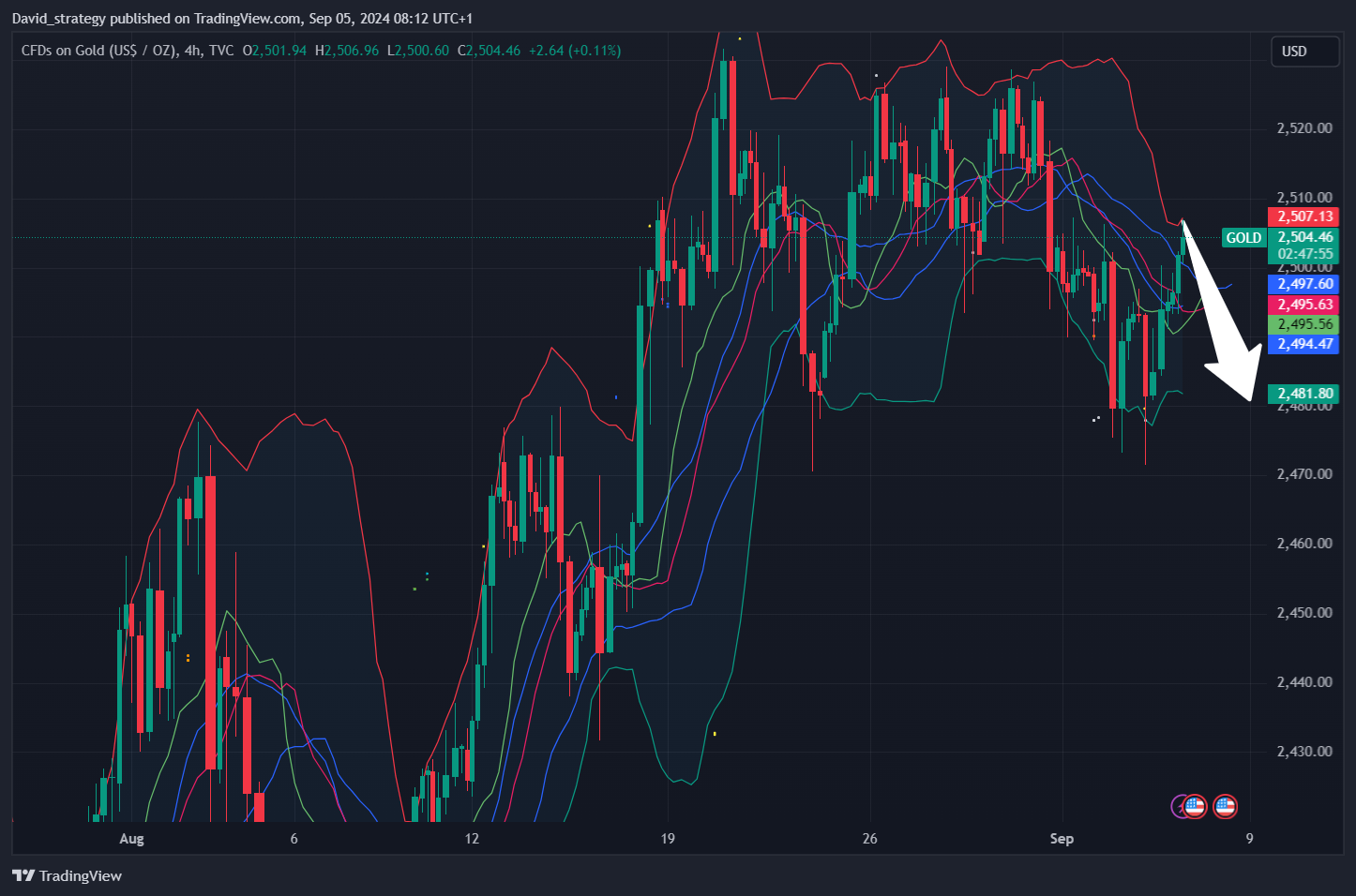Select the red 2,507.13 price label
Image resolution: width=1356 pixels, height=896 pixels.
1303,217
